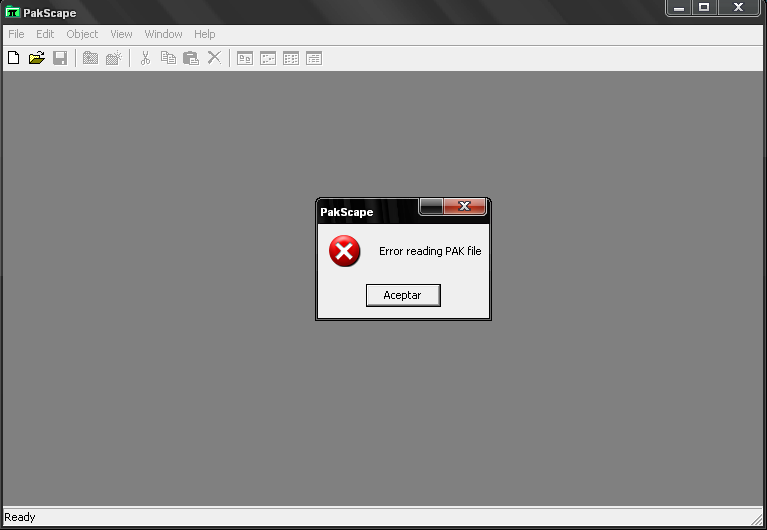Click the New folder toolbar icon
Image resolution: width=767 pixels, height=530 pixels.
click(x=90, y=58)
